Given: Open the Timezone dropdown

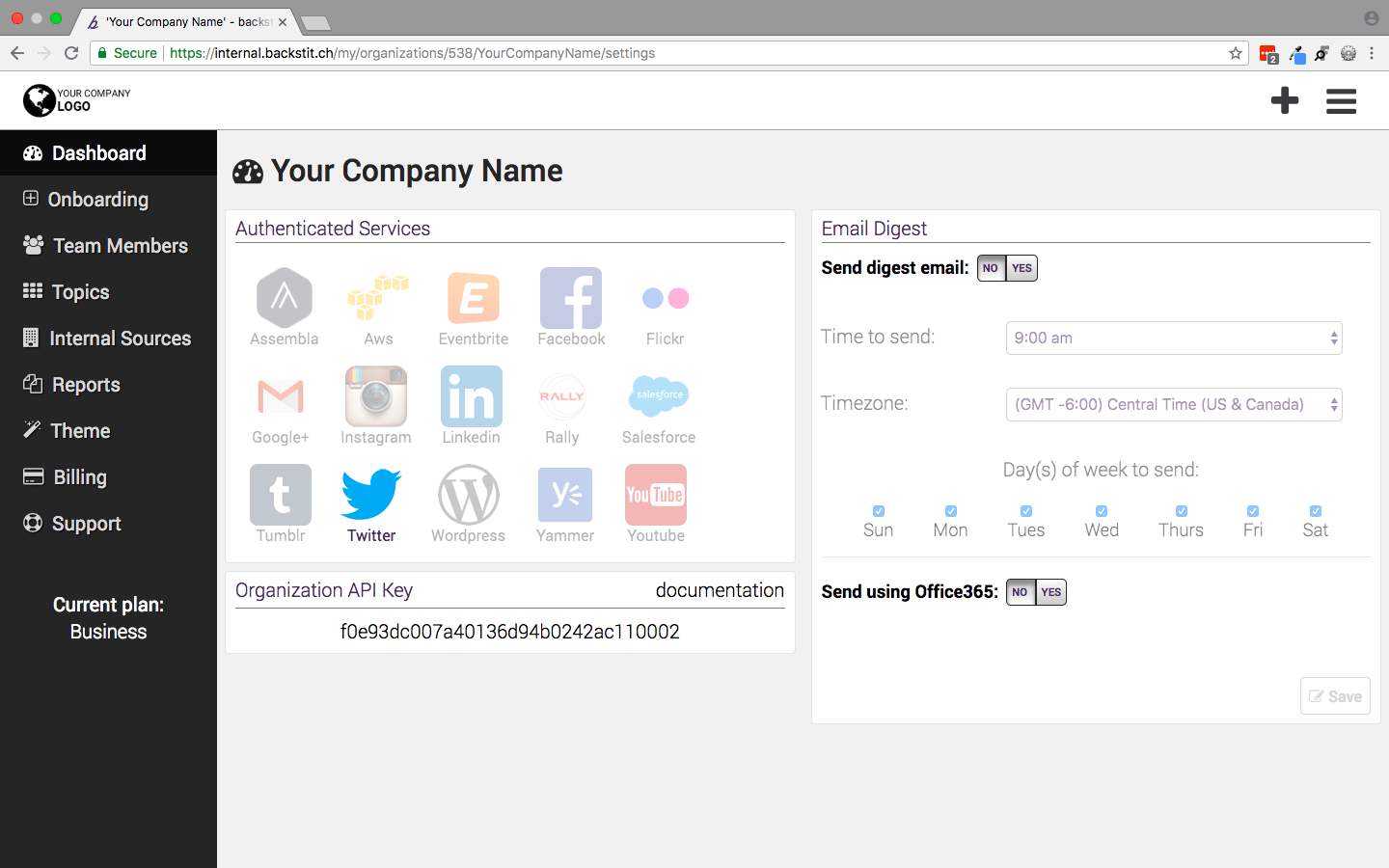Looking at the screenshot, I should 1174,404.
